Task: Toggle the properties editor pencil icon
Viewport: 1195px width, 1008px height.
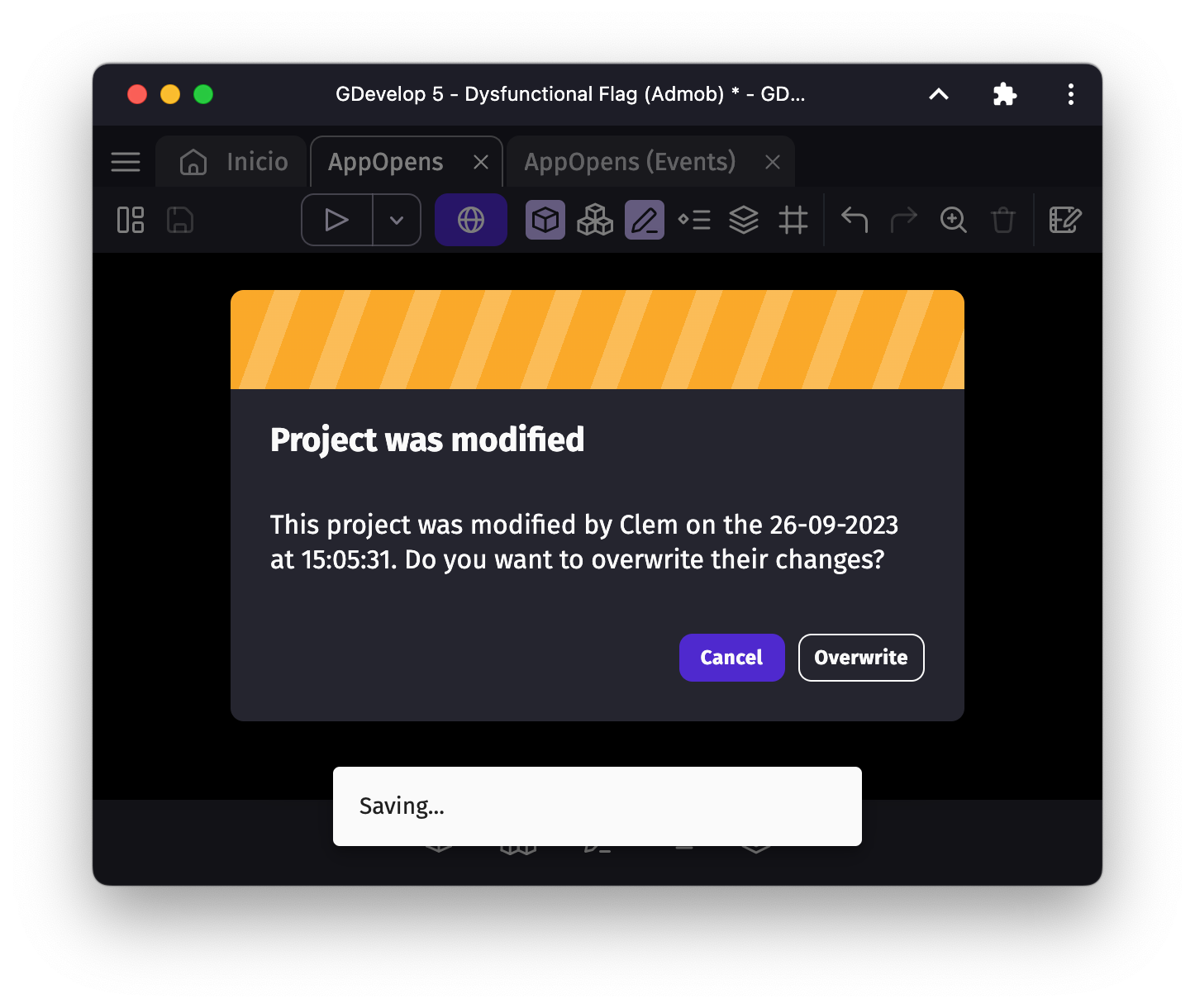Action: [645, 221]
